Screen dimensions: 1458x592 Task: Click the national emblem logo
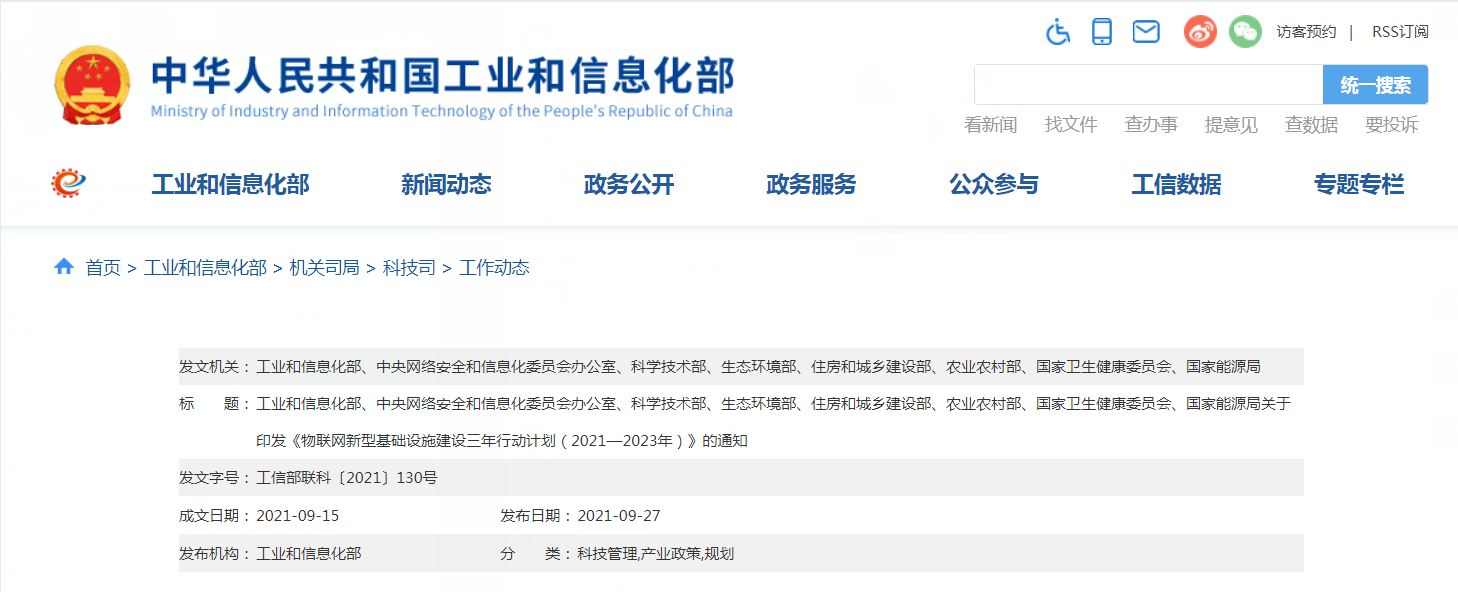click(x=92, y=85)
